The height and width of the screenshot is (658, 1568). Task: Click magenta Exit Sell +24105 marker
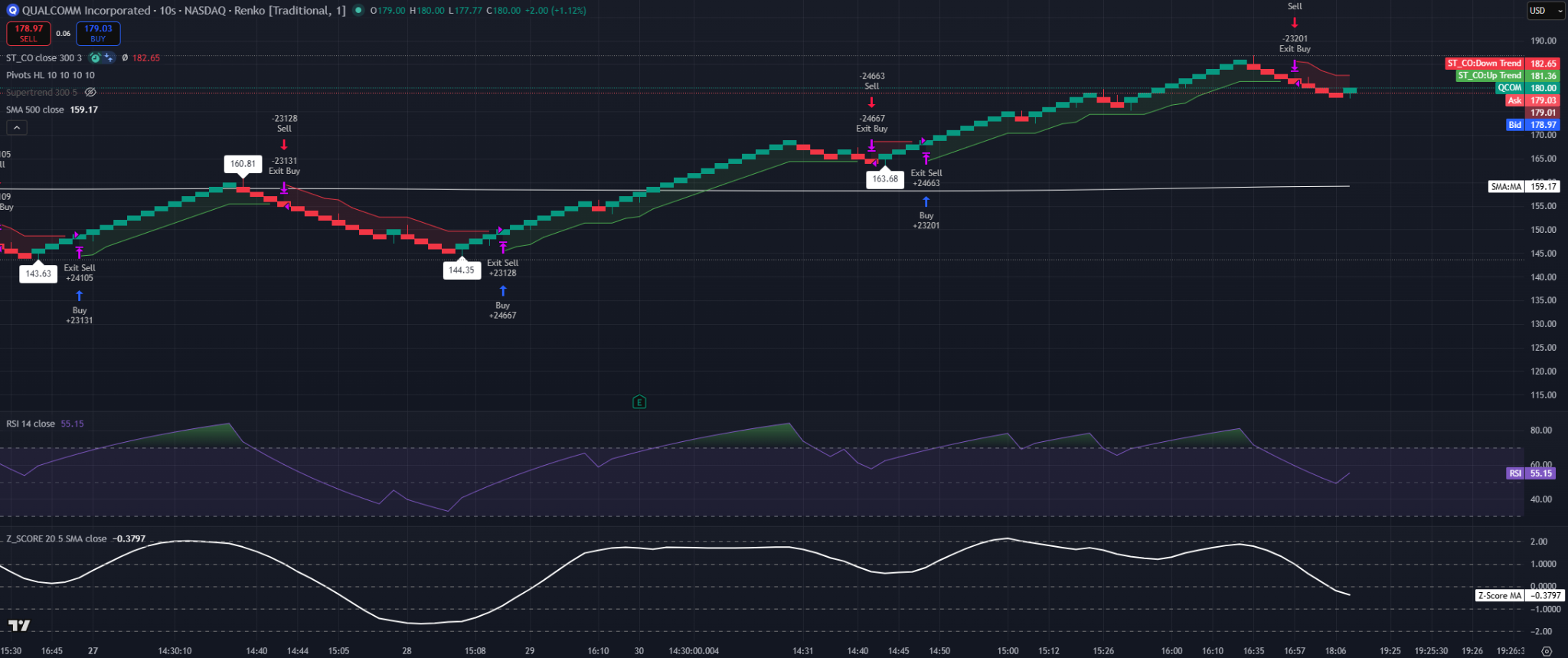point(80,253)
